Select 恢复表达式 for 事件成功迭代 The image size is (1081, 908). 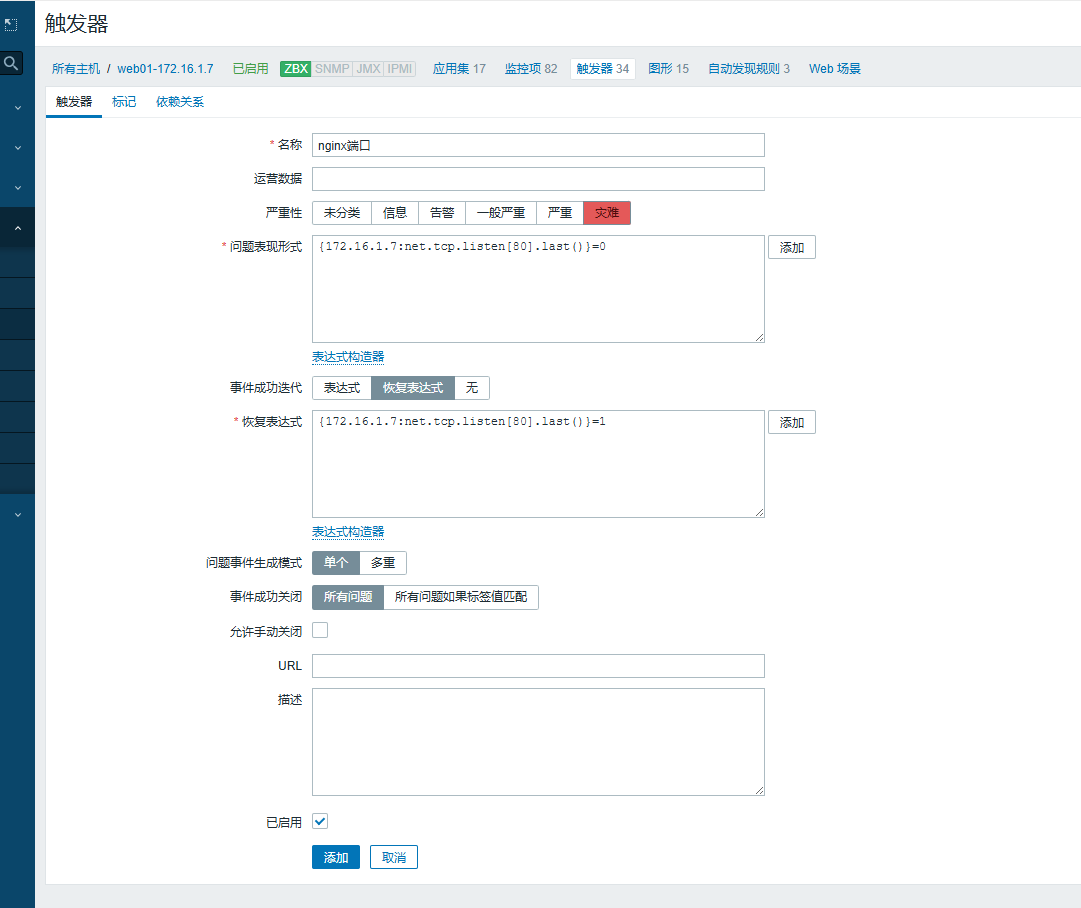413,387
